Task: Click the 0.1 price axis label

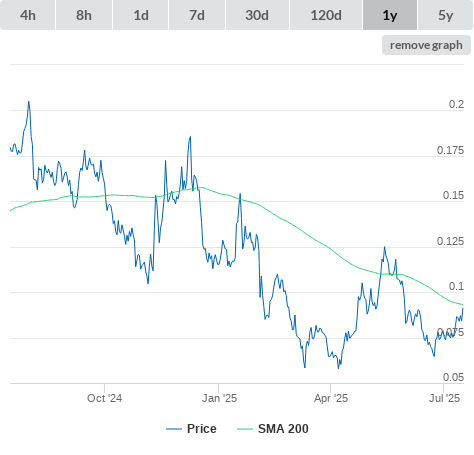Action: (x=456, y=286)
